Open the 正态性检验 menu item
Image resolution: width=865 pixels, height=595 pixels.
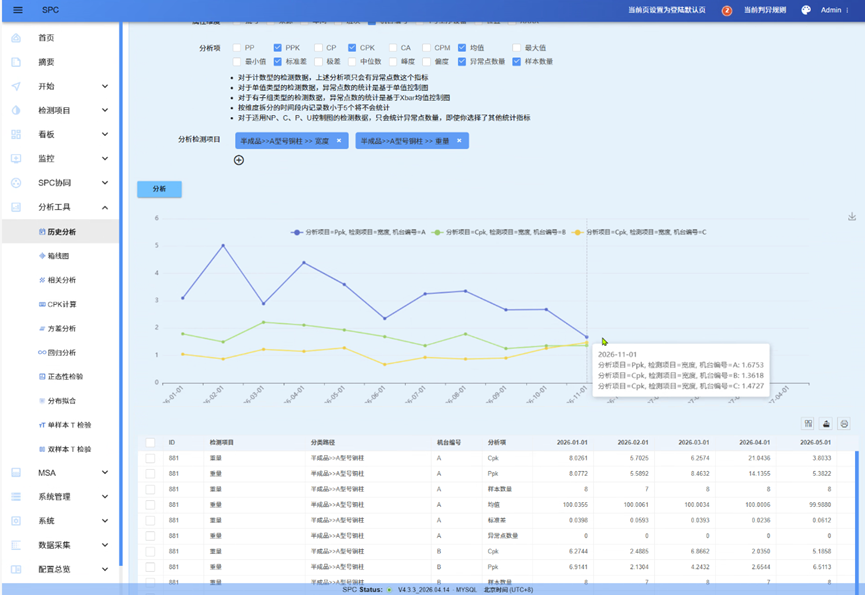point(60,377)
